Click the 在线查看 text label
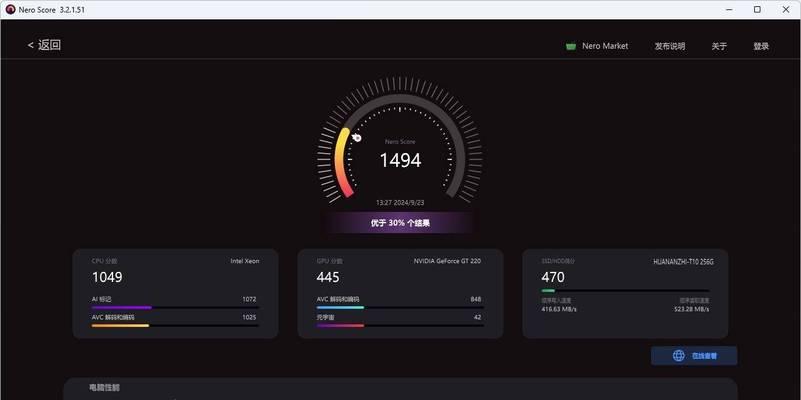801x400 pixels. click(704, 356)
